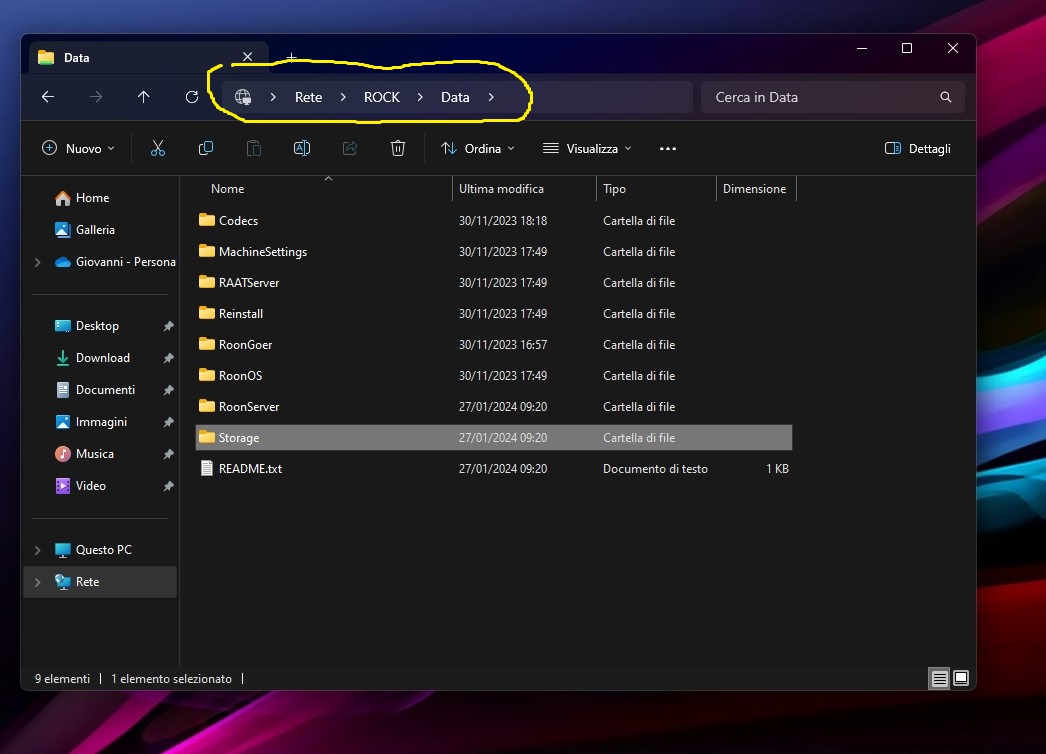Expand the Questo PC tree node

(38, 550)
